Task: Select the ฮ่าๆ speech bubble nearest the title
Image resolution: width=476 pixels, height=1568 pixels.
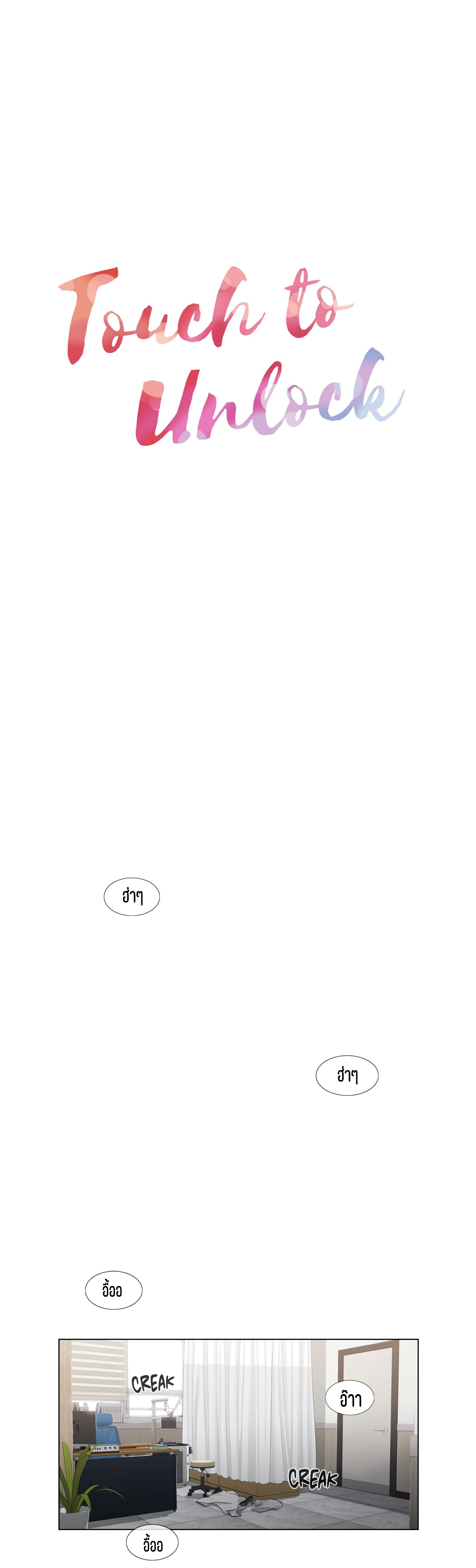Action: coord(132,896)
